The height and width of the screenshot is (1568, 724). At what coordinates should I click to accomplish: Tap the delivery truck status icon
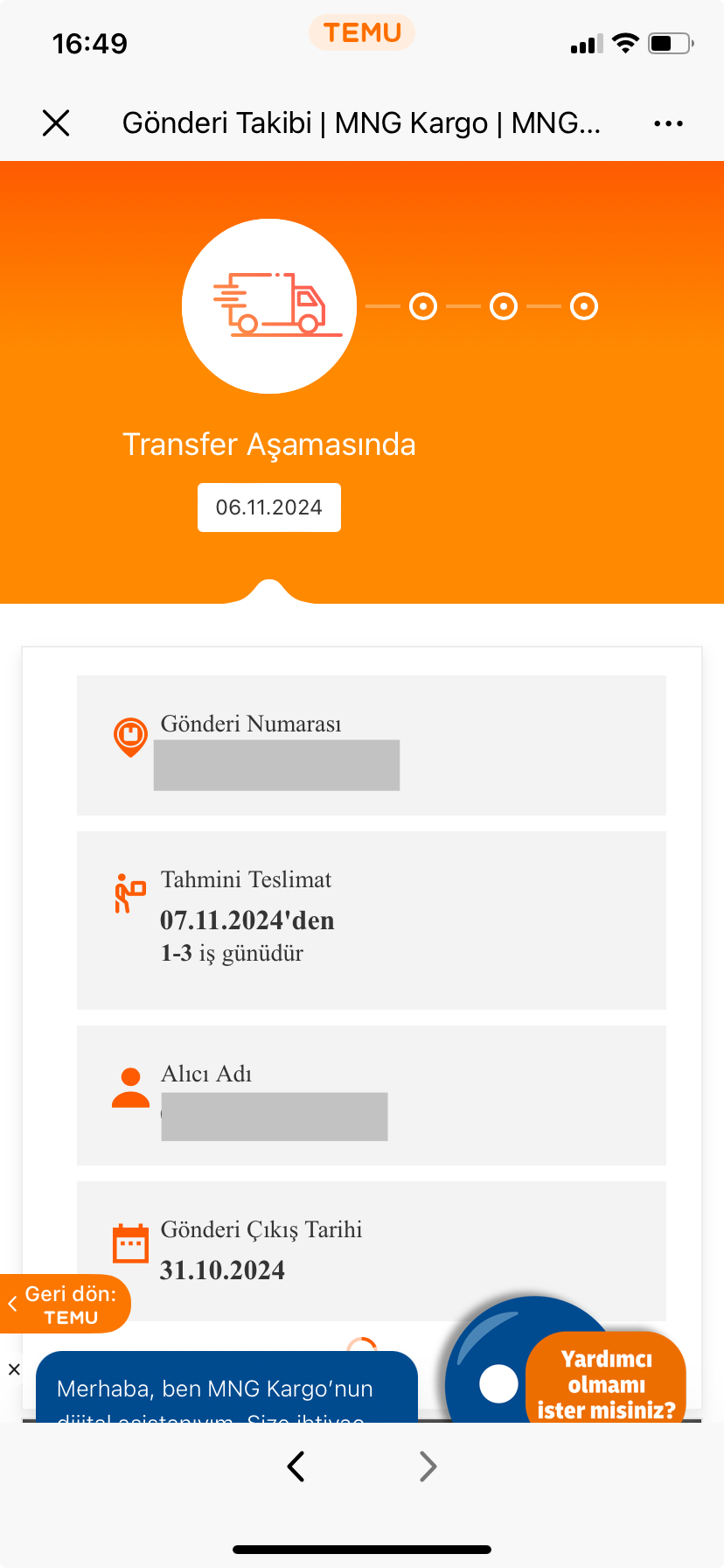point(269,306)
